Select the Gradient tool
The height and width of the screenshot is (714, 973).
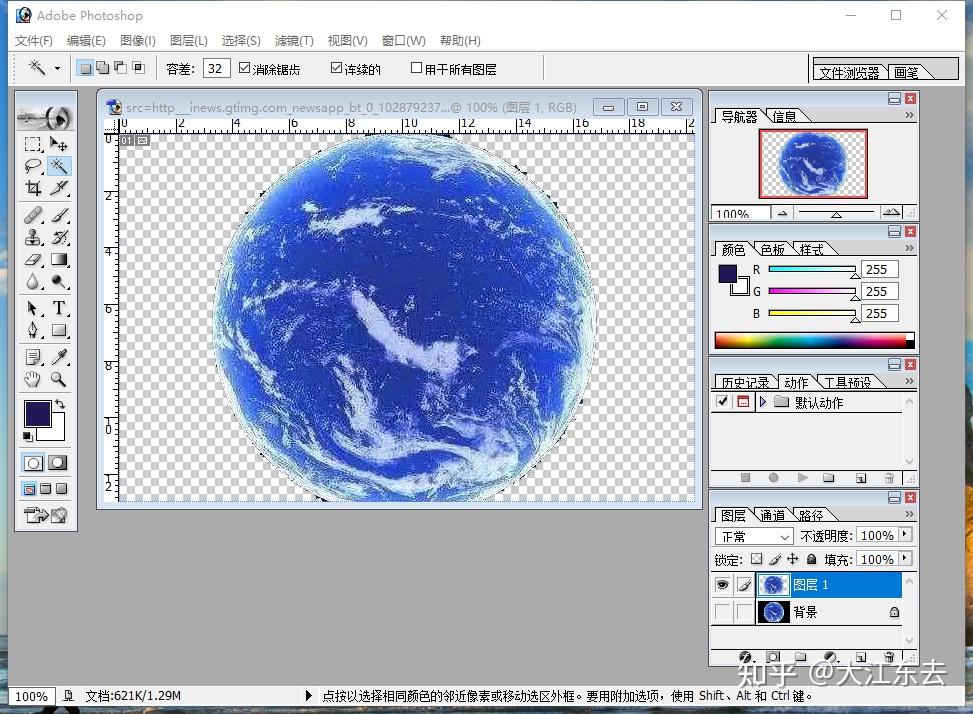click(59, 259)
